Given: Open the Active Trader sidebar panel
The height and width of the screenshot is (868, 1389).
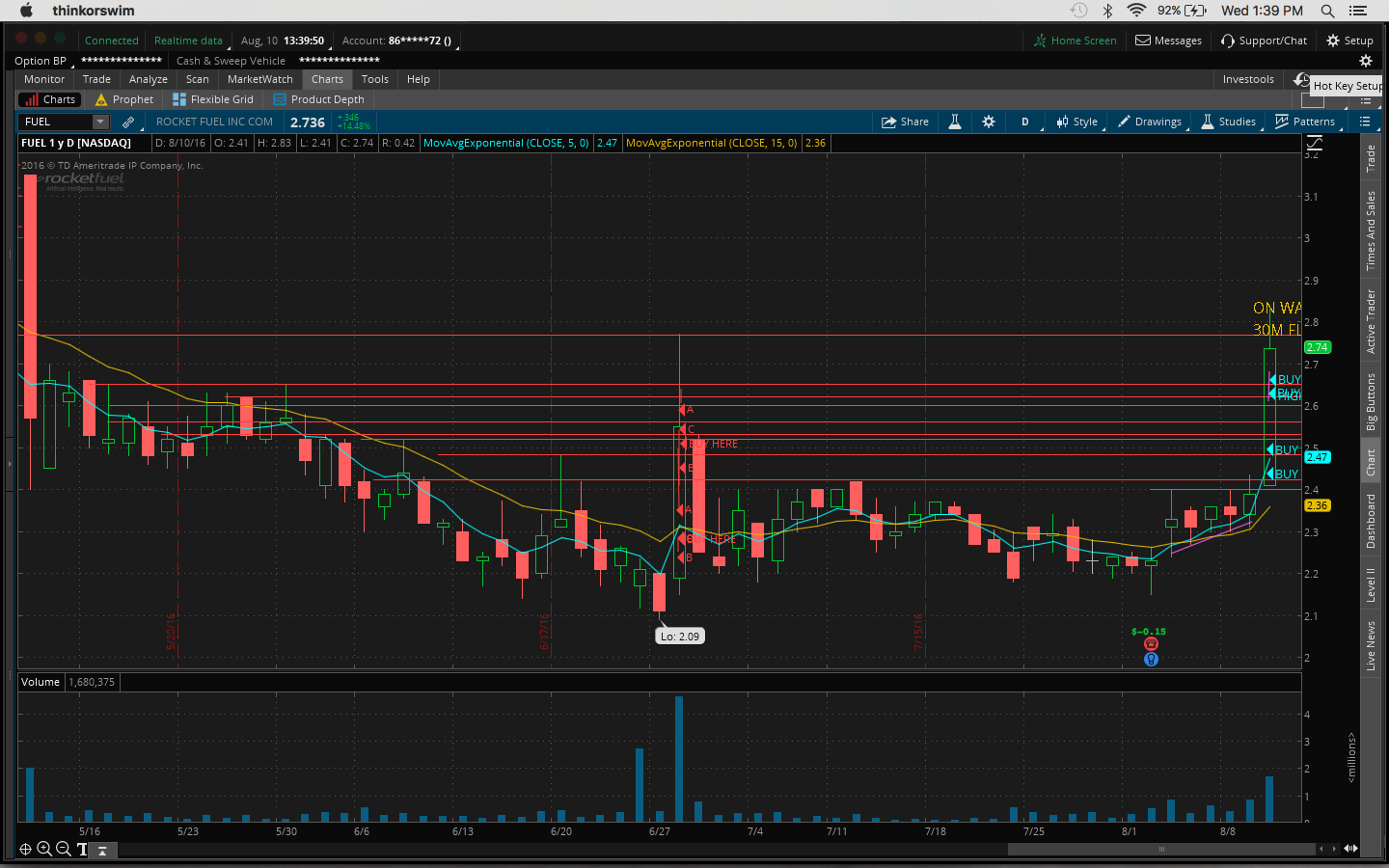Looking at the screenshot, I should (x=1371, y=321).
